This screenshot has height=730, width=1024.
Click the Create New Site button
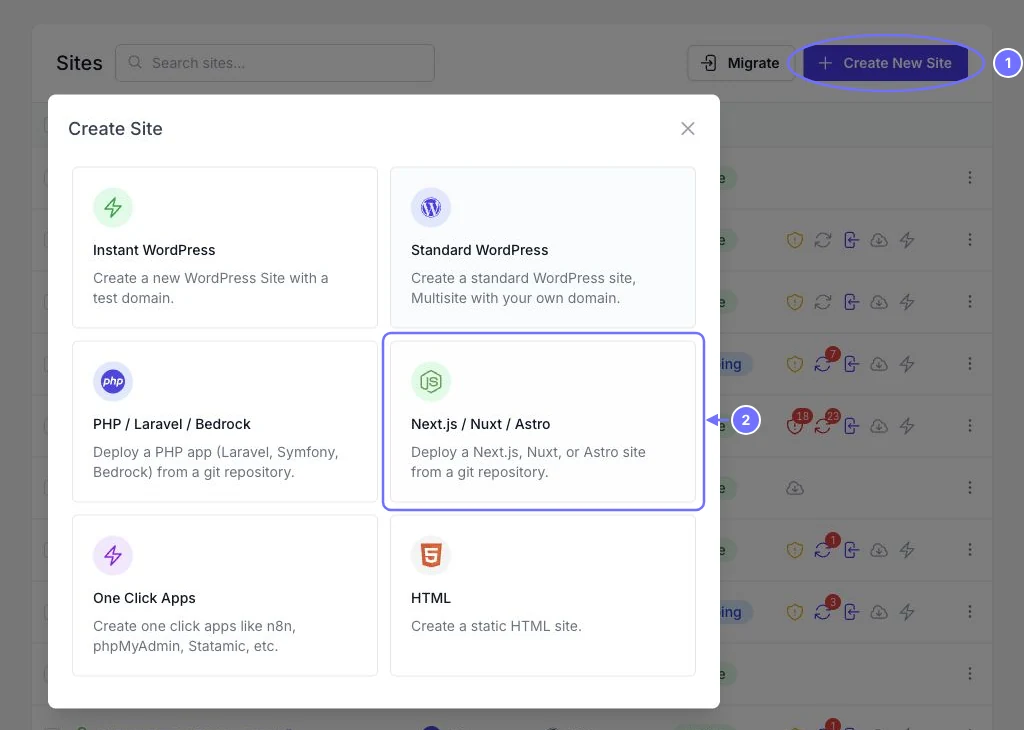pos(886,63)
